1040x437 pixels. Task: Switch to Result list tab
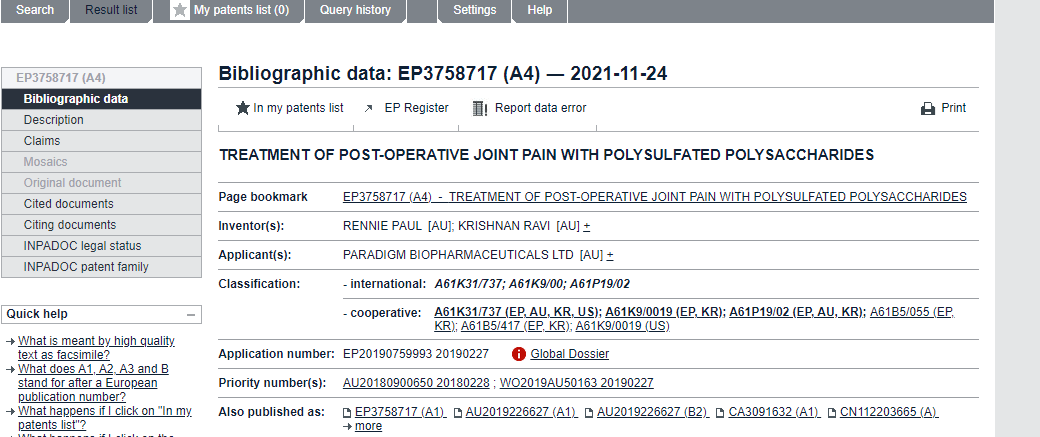[x=111, y=10]
